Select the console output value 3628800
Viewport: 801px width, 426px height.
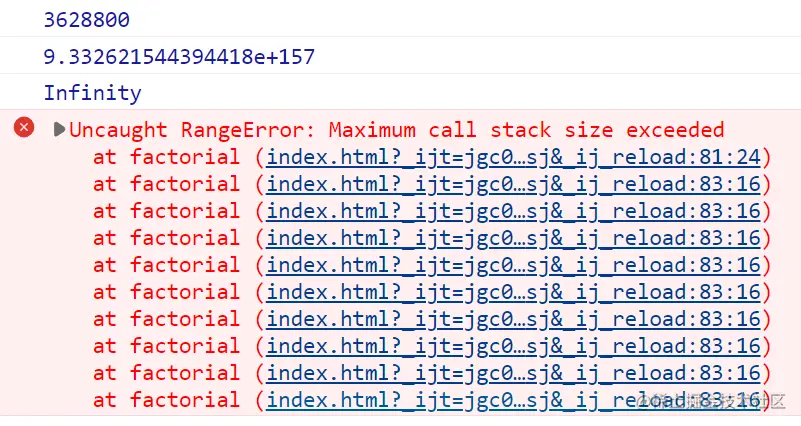coord(87,20)
